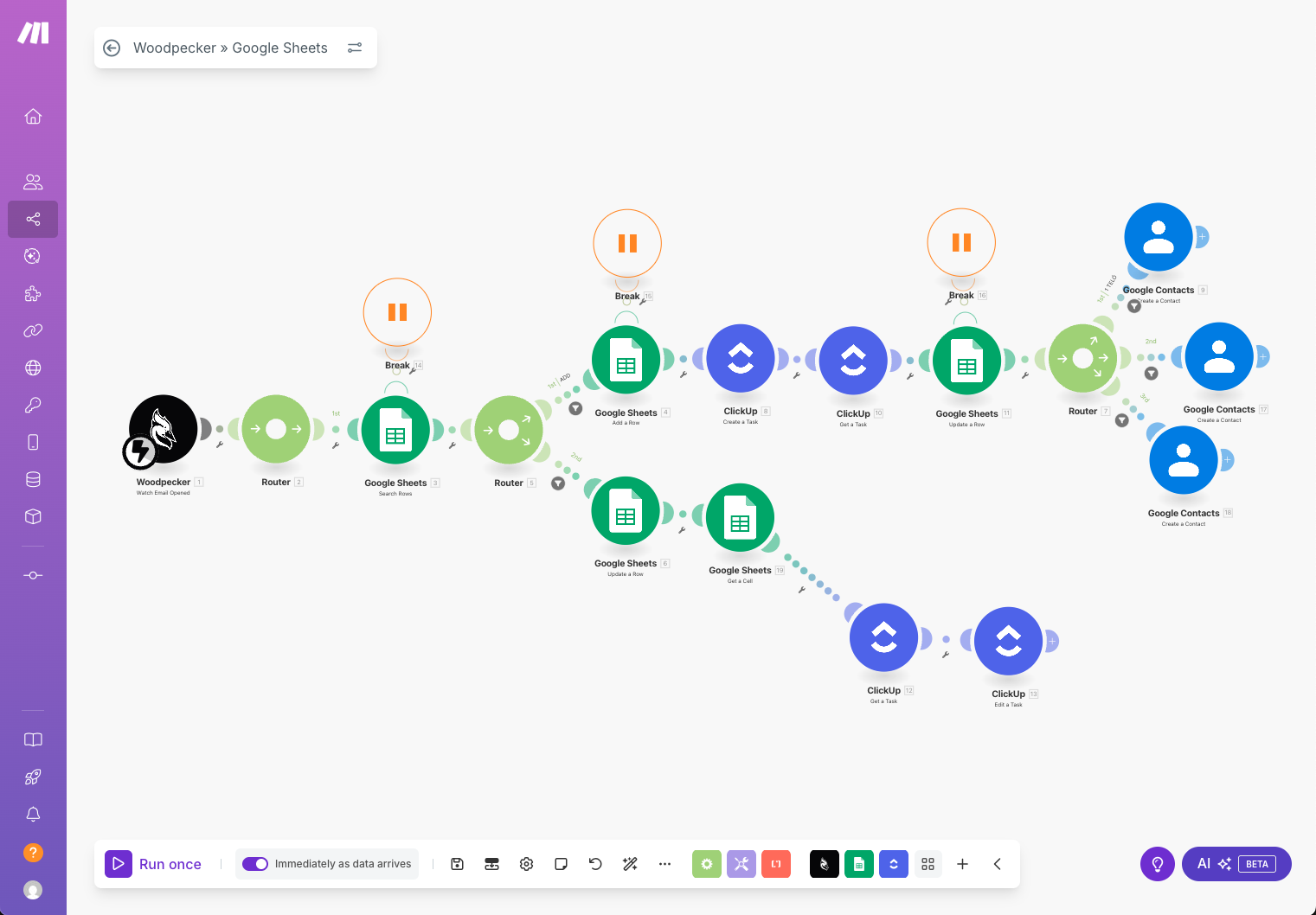Select ClickUp Get a Task module 10

pos(853,361)
